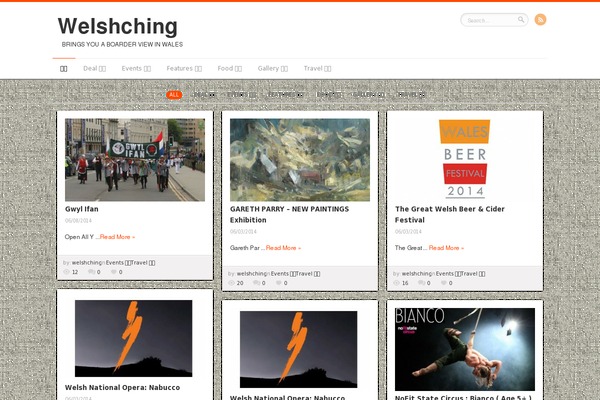600x400 pixels.
Task: Click the search magnifier icon
Action: 521,20
